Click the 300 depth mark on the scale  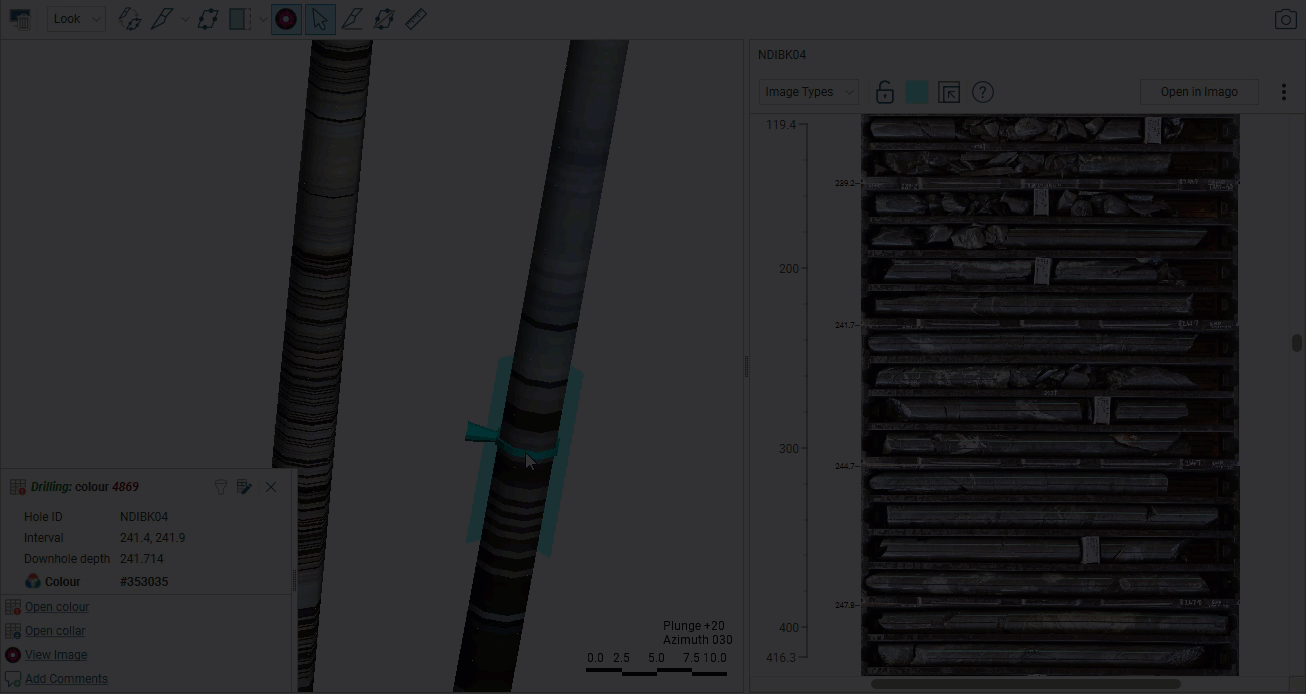[x=789, y=448]
